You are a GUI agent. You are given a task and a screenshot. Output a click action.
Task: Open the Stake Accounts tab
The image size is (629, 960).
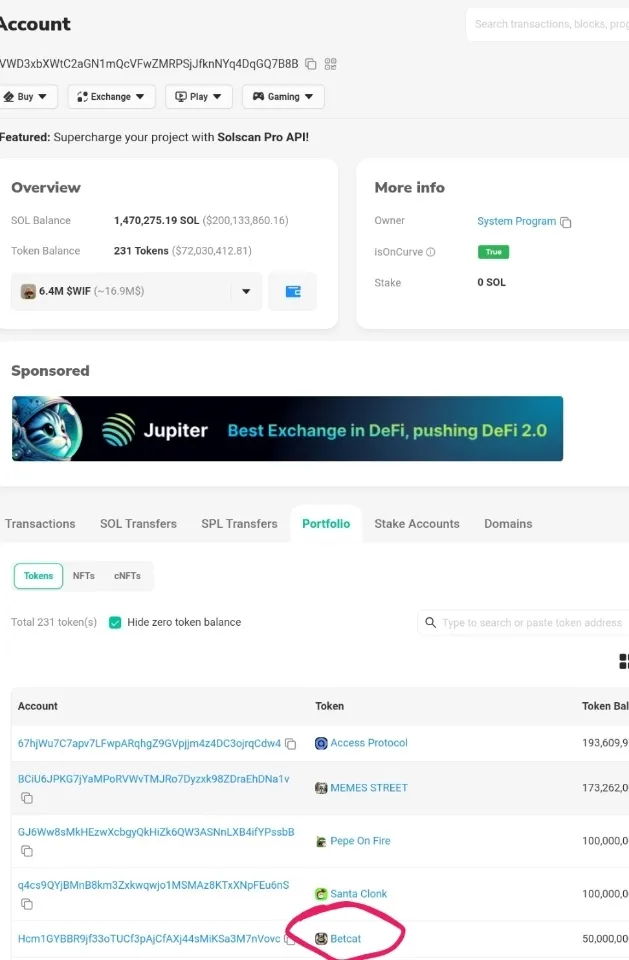417,524
